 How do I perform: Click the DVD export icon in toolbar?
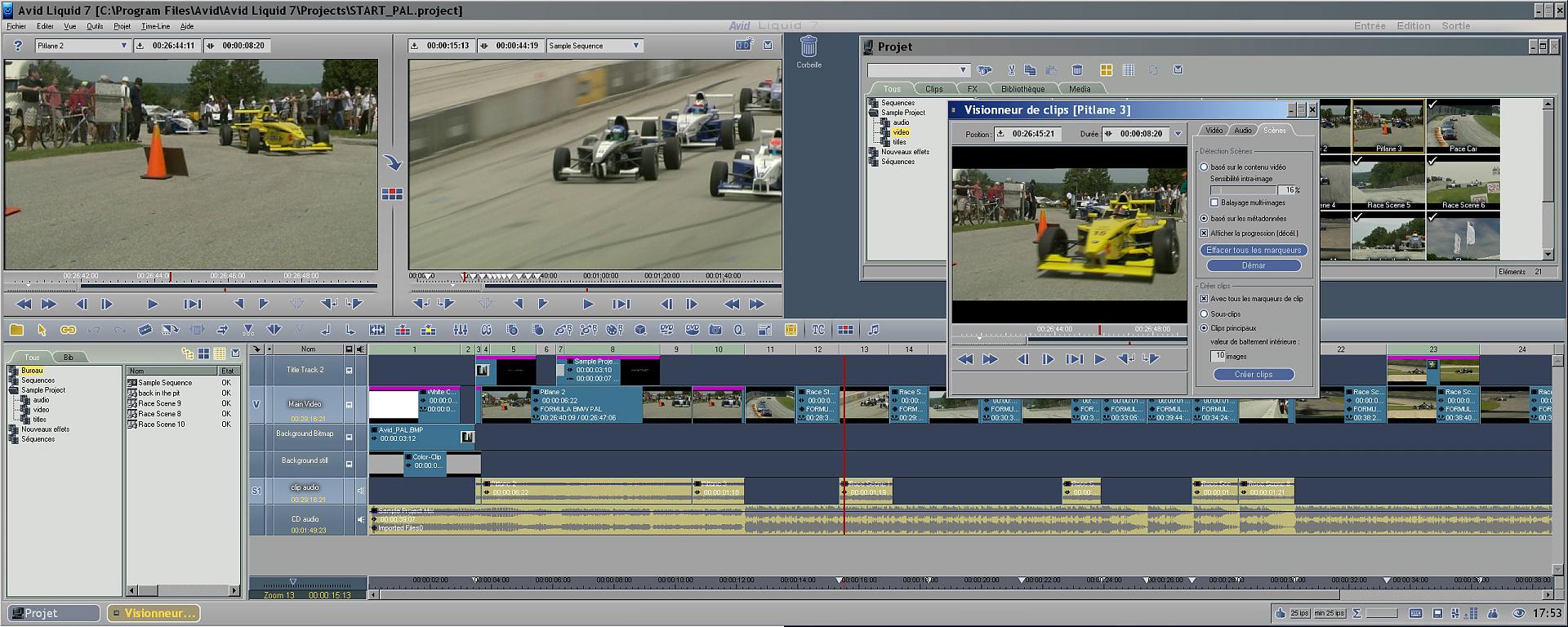[x=666, y=330]
